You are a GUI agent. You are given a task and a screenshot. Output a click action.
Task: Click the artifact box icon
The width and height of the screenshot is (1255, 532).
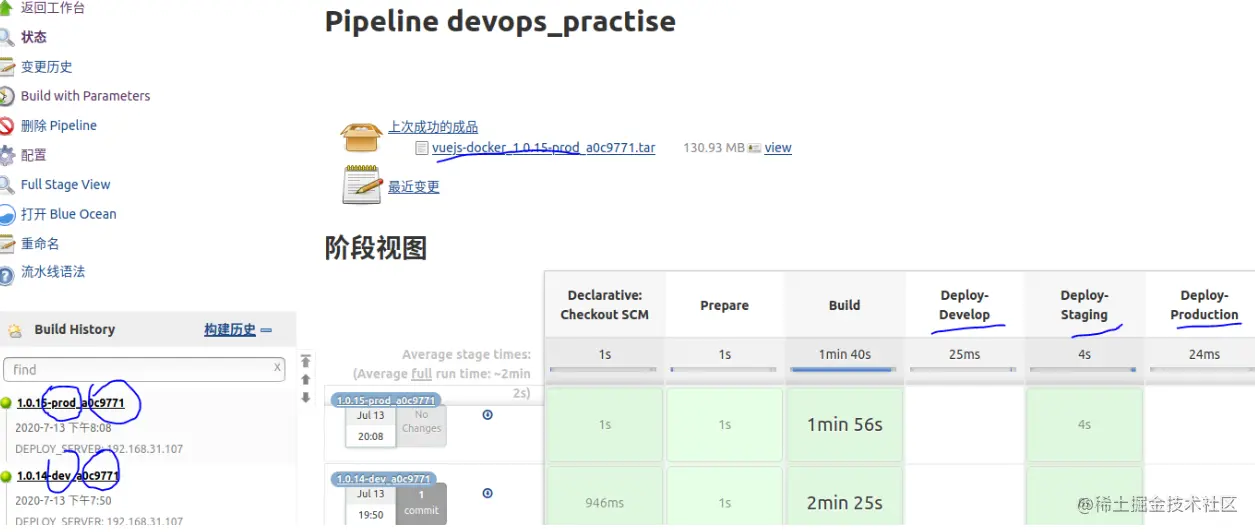[x=361, y=139]
